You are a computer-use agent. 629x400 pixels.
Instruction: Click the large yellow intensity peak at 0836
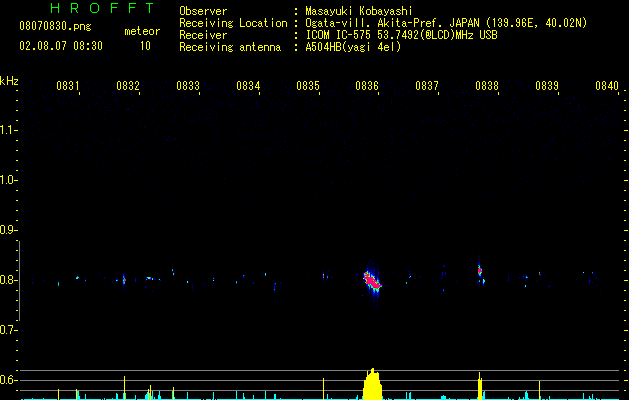point(373,384)
